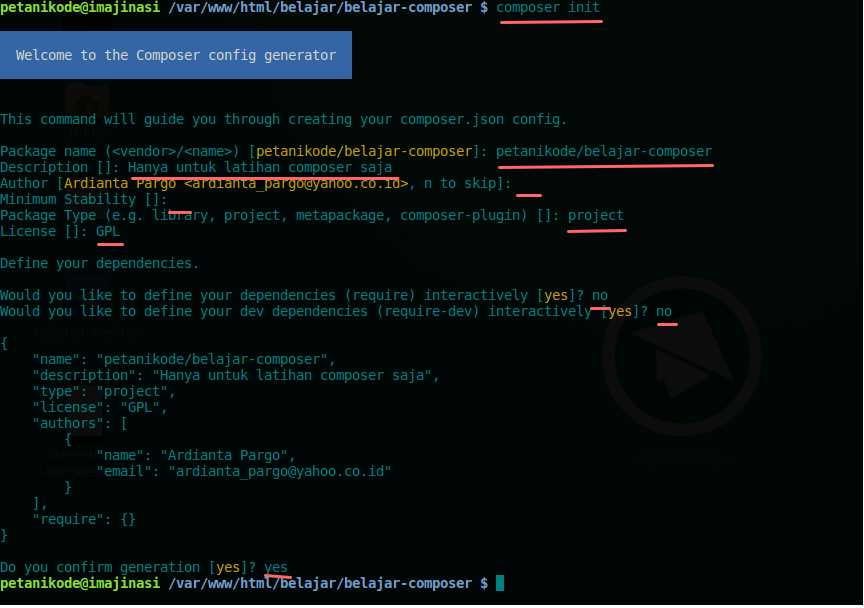Screen dimensions: 864x608
Task: Click the JSON line '"type": "project",'
Action: point(104,391)
